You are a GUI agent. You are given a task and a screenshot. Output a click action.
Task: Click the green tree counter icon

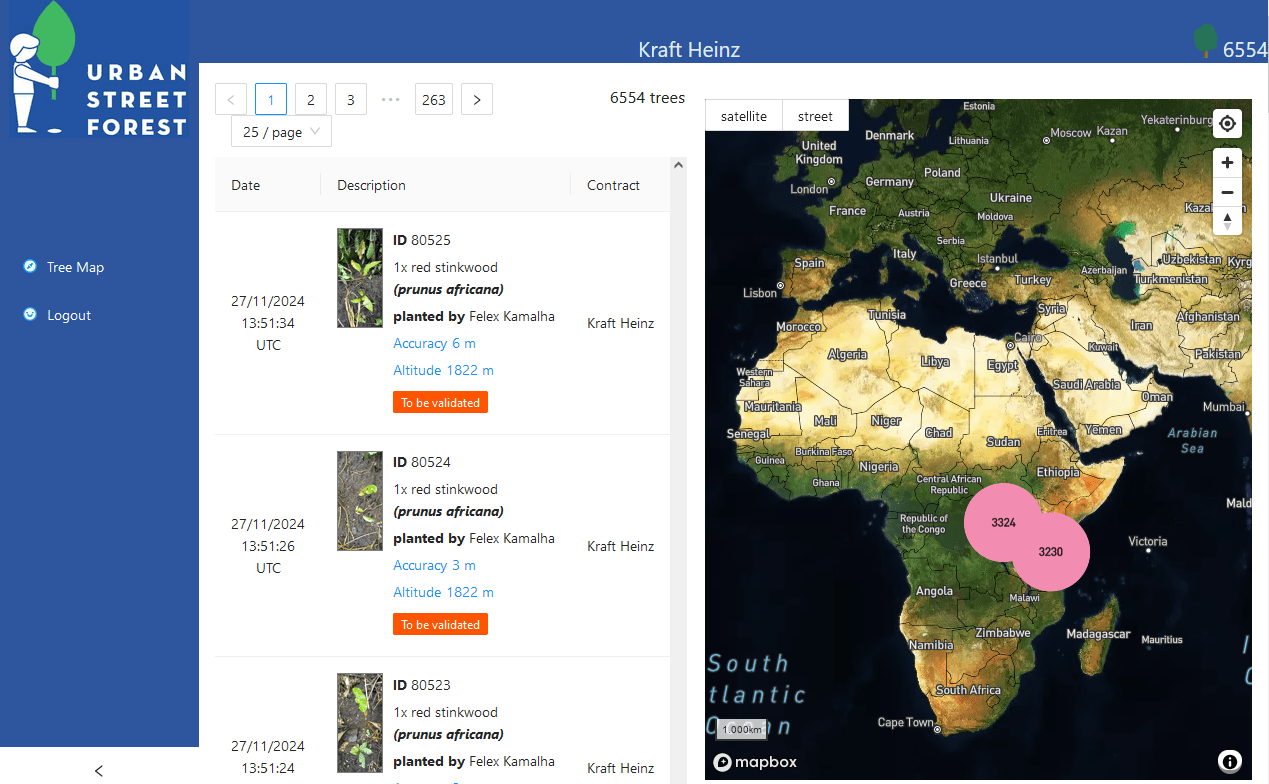(1205, 40)
